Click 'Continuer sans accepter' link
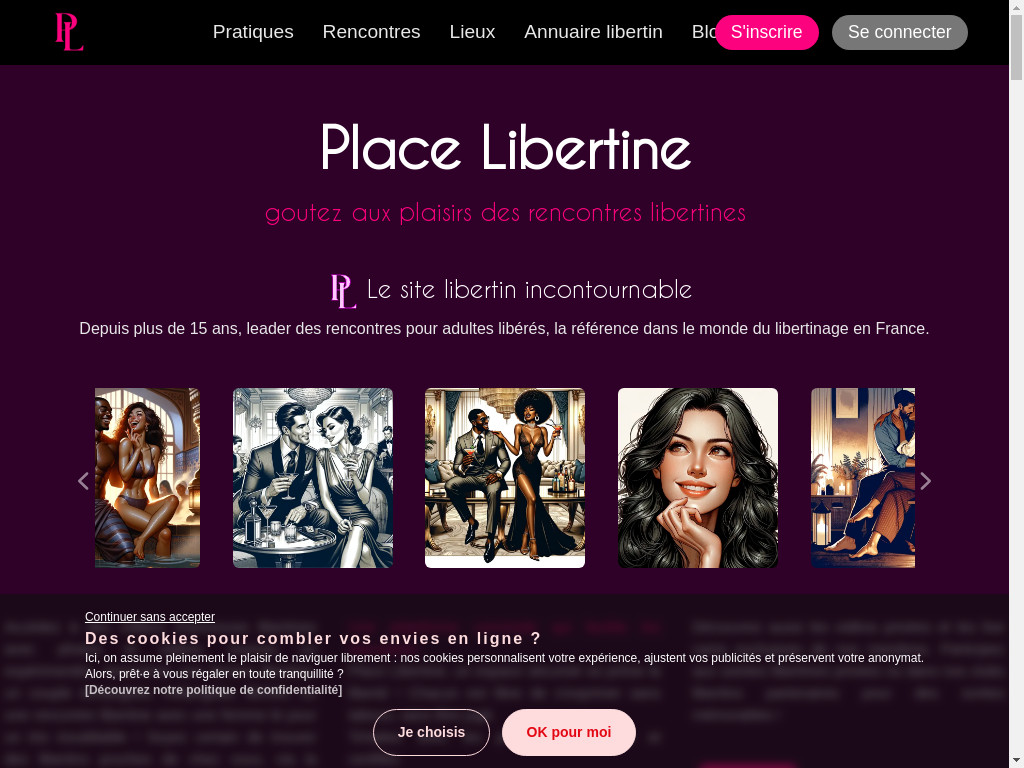 coord(150,616)
